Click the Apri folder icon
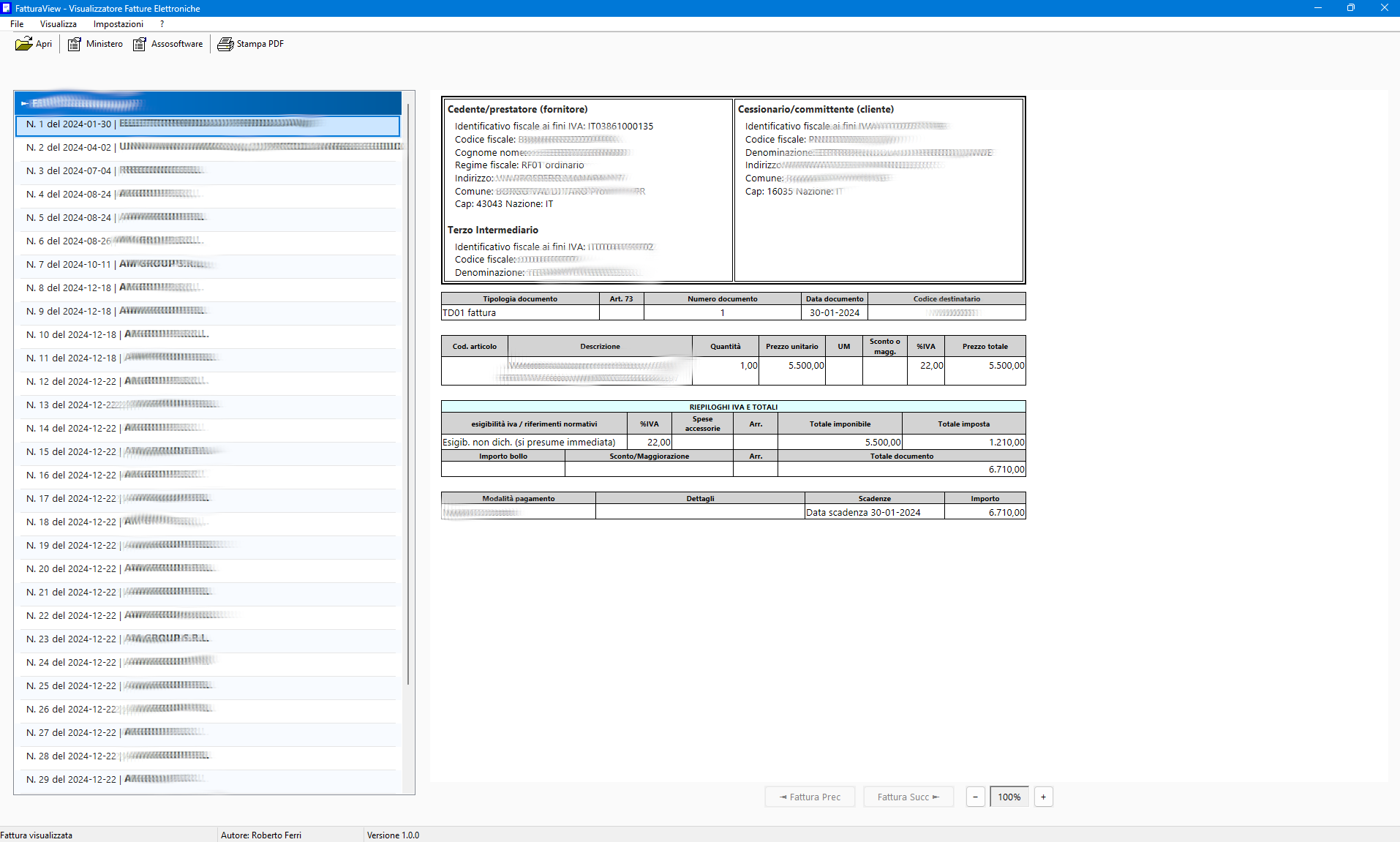 tap(23, 44)
